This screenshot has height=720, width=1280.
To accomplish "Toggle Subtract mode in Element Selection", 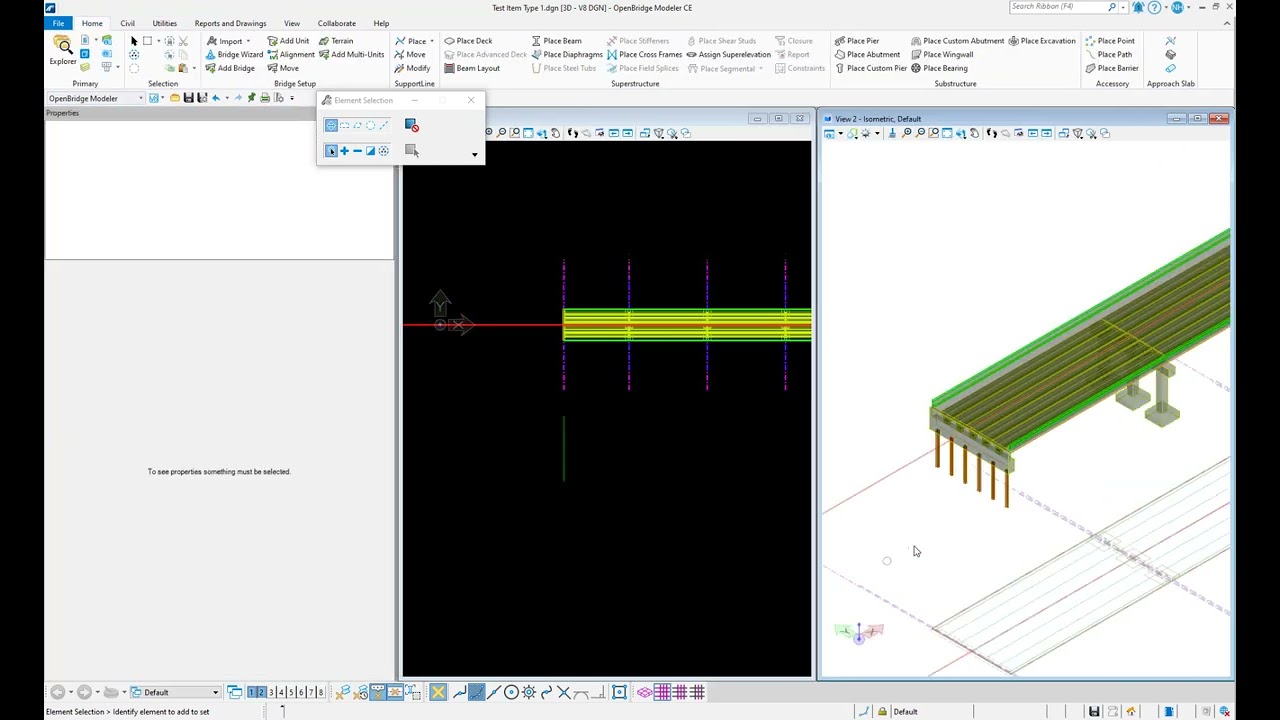I will (x=357, y=151).
